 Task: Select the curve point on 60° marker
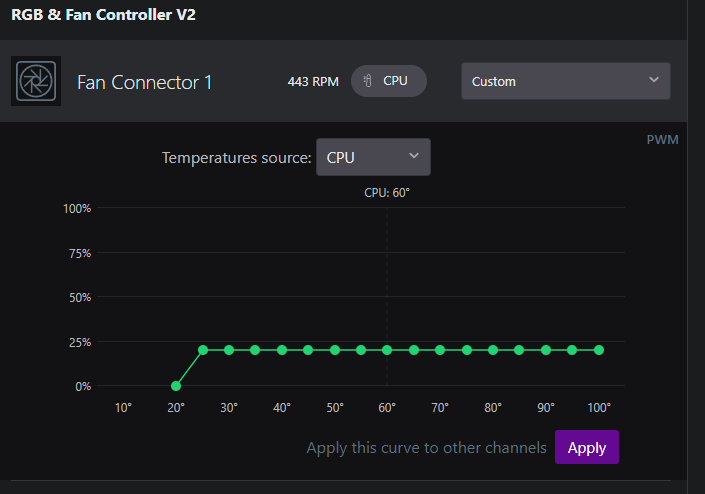(387, 350)
